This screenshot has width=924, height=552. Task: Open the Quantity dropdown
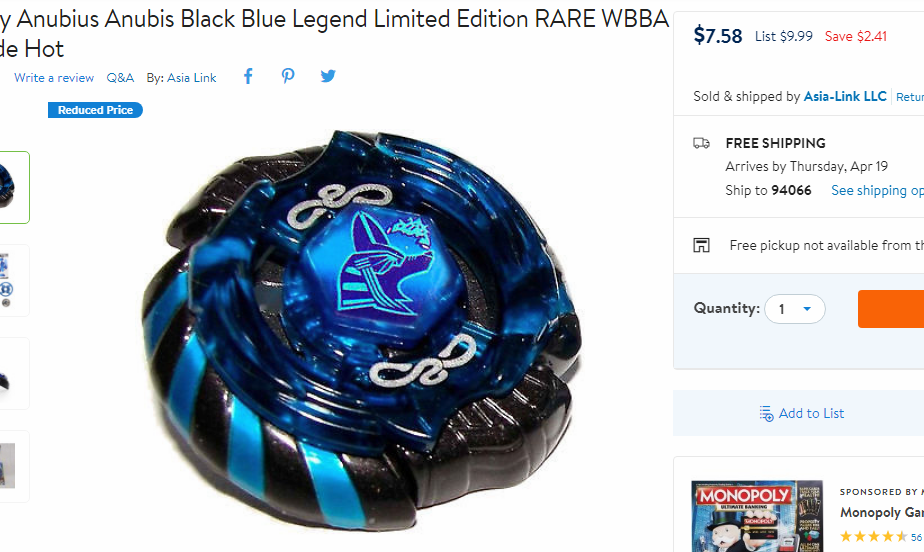coord(794,309)
